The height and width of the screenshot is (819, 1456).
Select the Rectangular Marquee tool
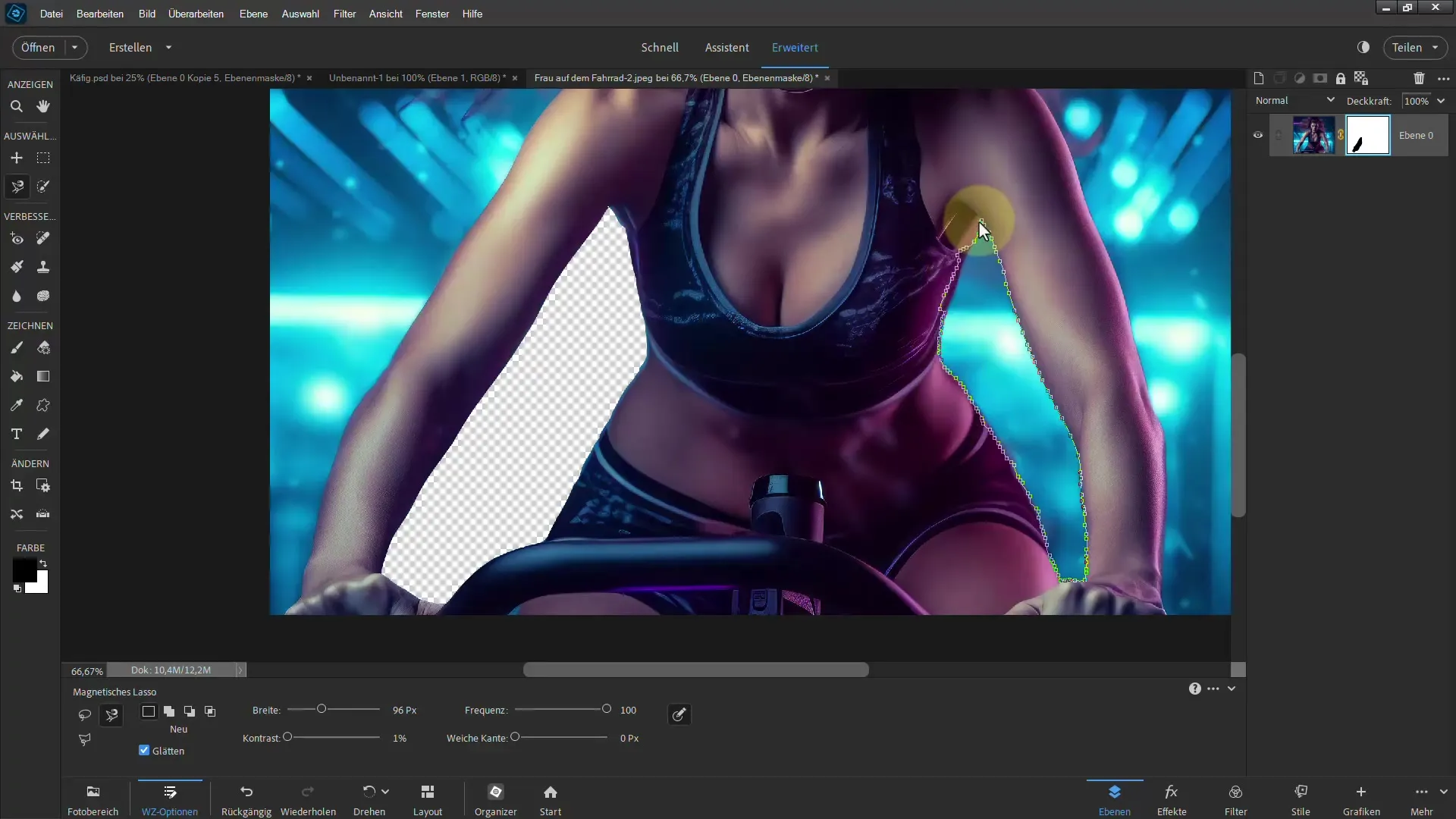(x=43, y=158)
